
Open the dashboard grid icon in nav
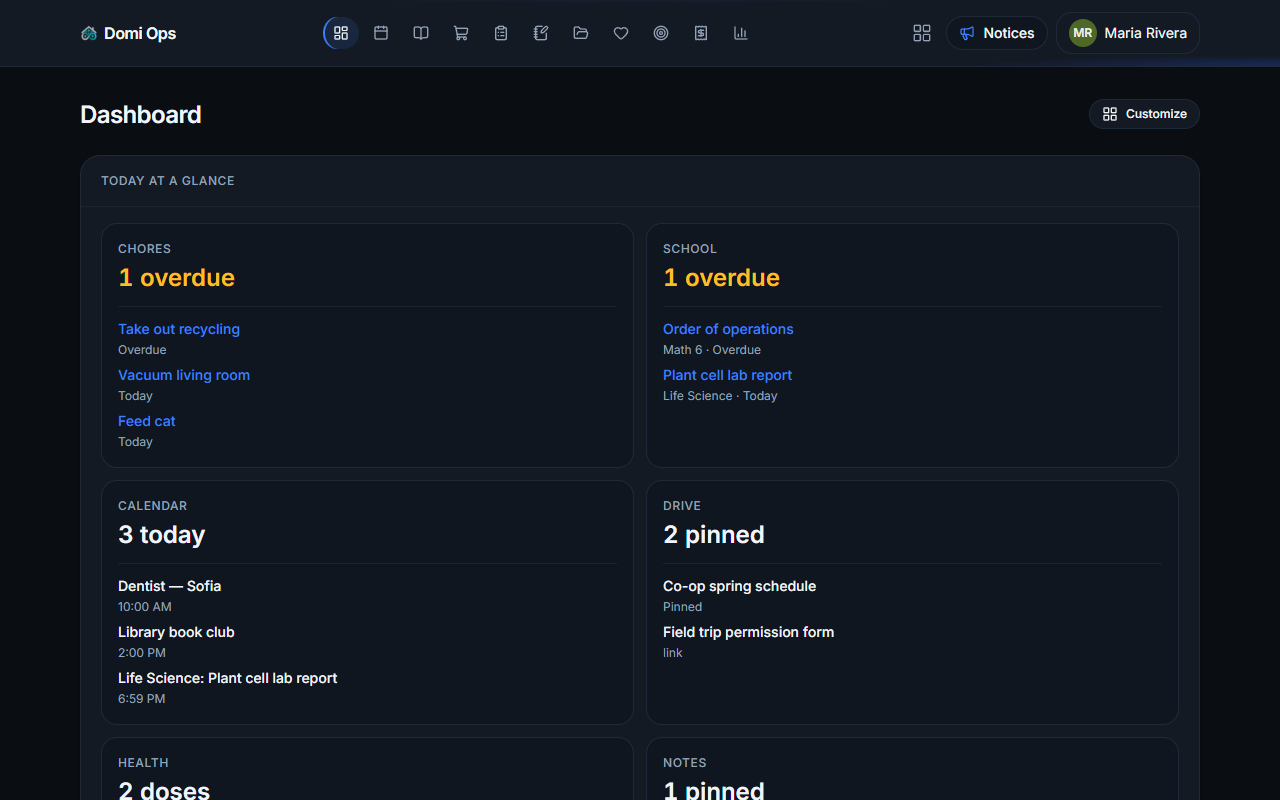[341, 33]
